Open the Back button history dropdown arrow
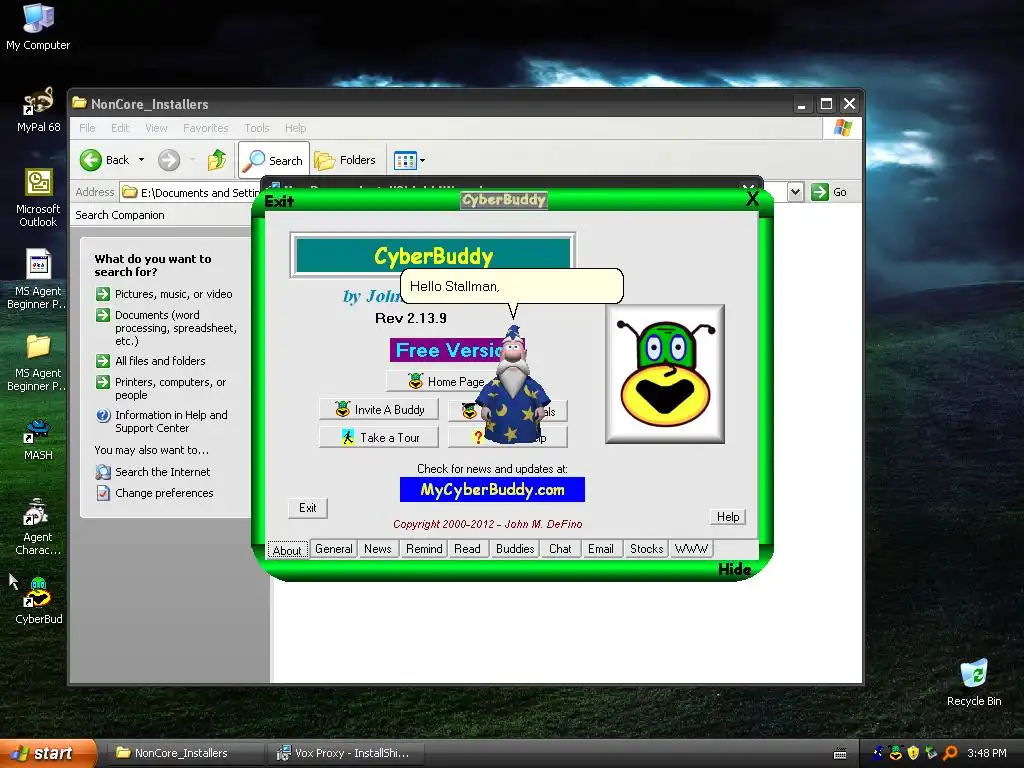Viewport: 1024px width, 768px height. pos(142,160)
